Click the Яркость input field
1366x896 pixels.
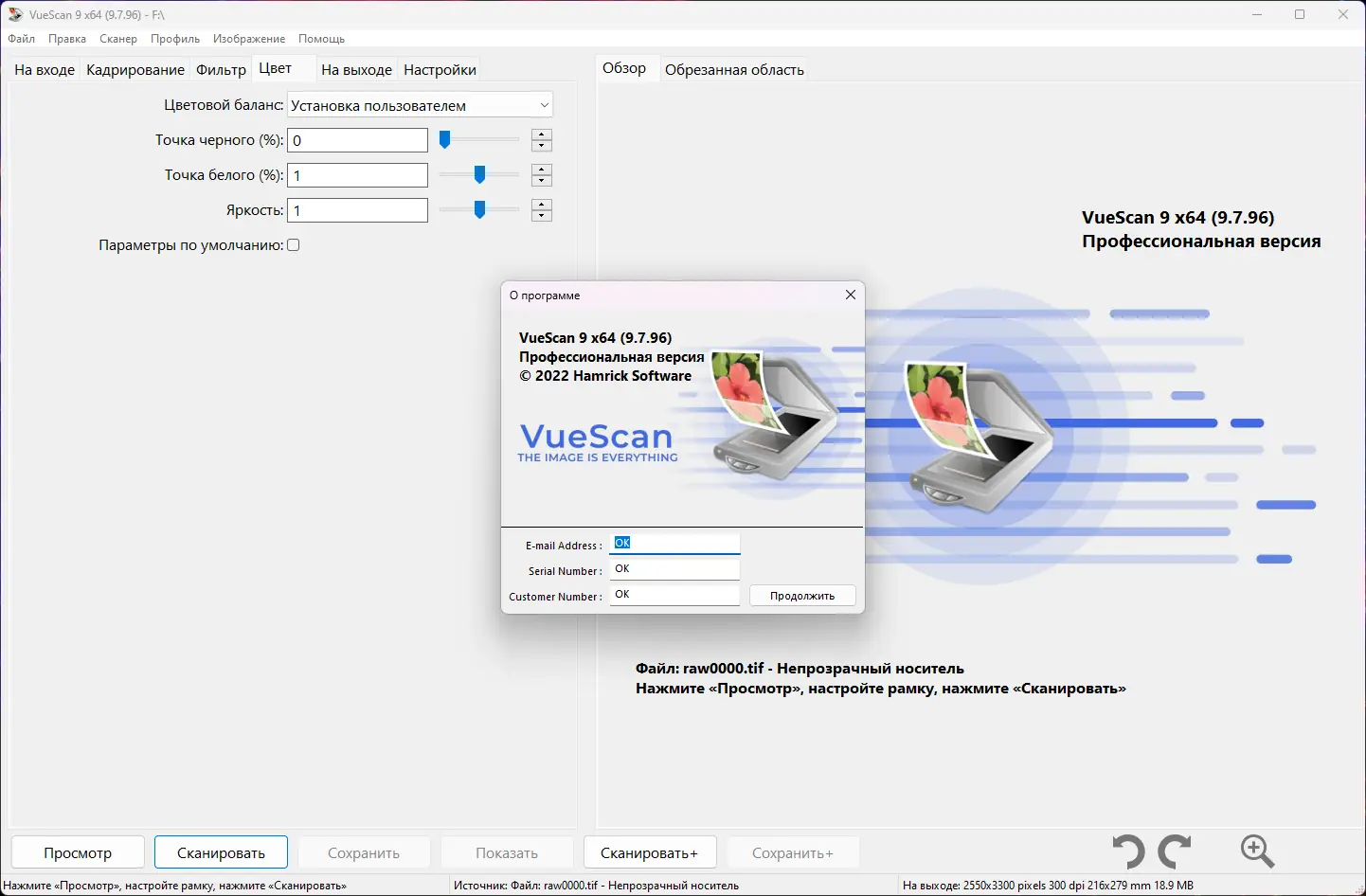pyautogui.click(x=358, y=210)
